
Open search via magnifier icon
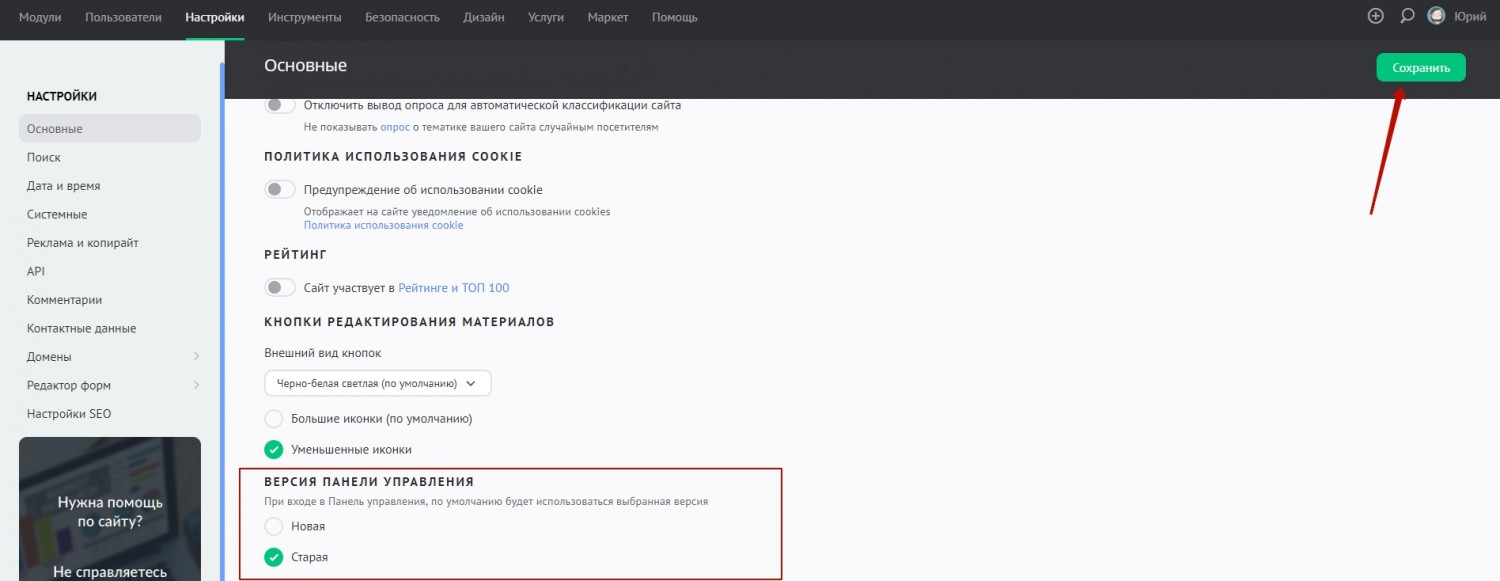click(x=1407, y=16)
